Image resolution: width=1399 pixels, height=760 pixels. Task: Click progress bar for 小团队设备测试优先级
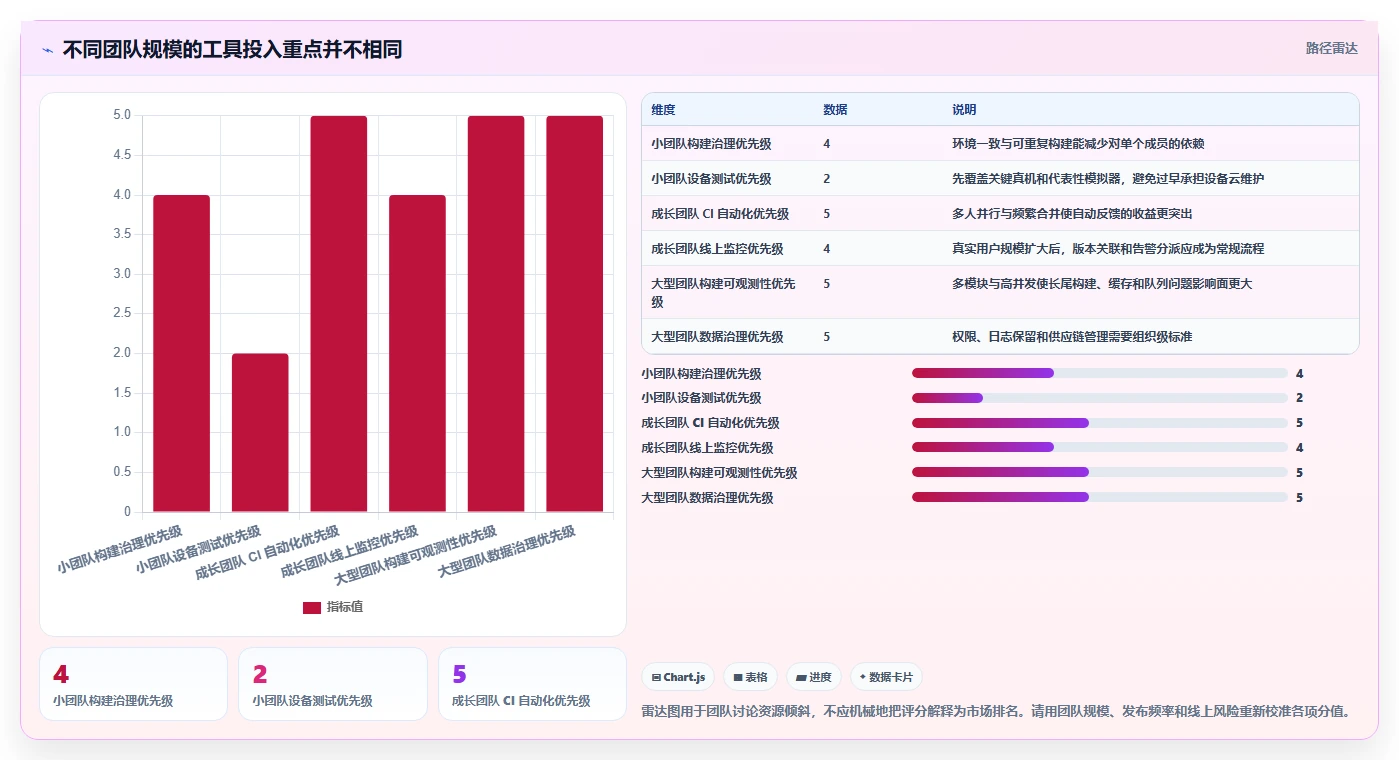click(1100, 398)
